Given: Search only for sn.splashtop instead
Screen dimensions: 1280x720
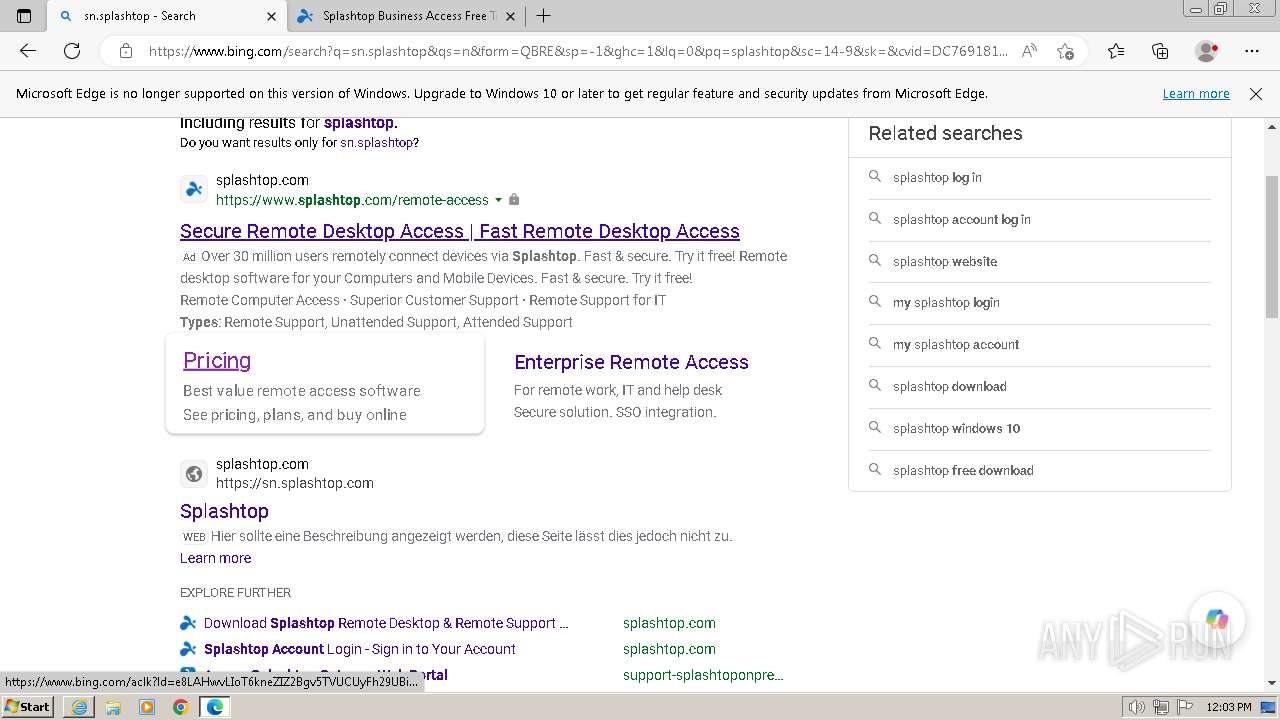Looking at the screenshot, I should [x=376, y=143].
